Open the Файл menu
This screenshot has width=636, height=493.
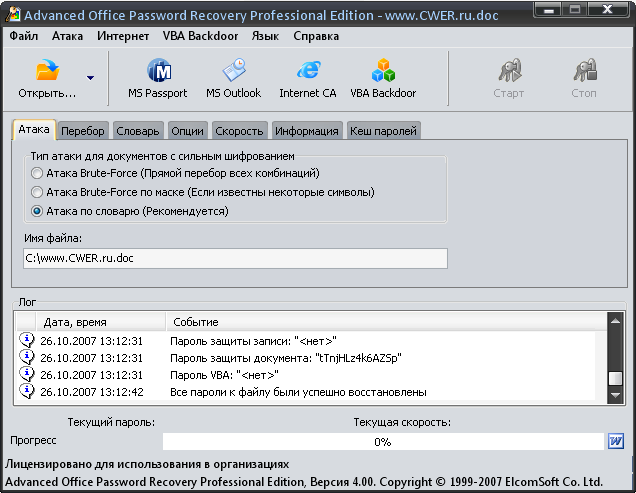click(x=24, y=36)
